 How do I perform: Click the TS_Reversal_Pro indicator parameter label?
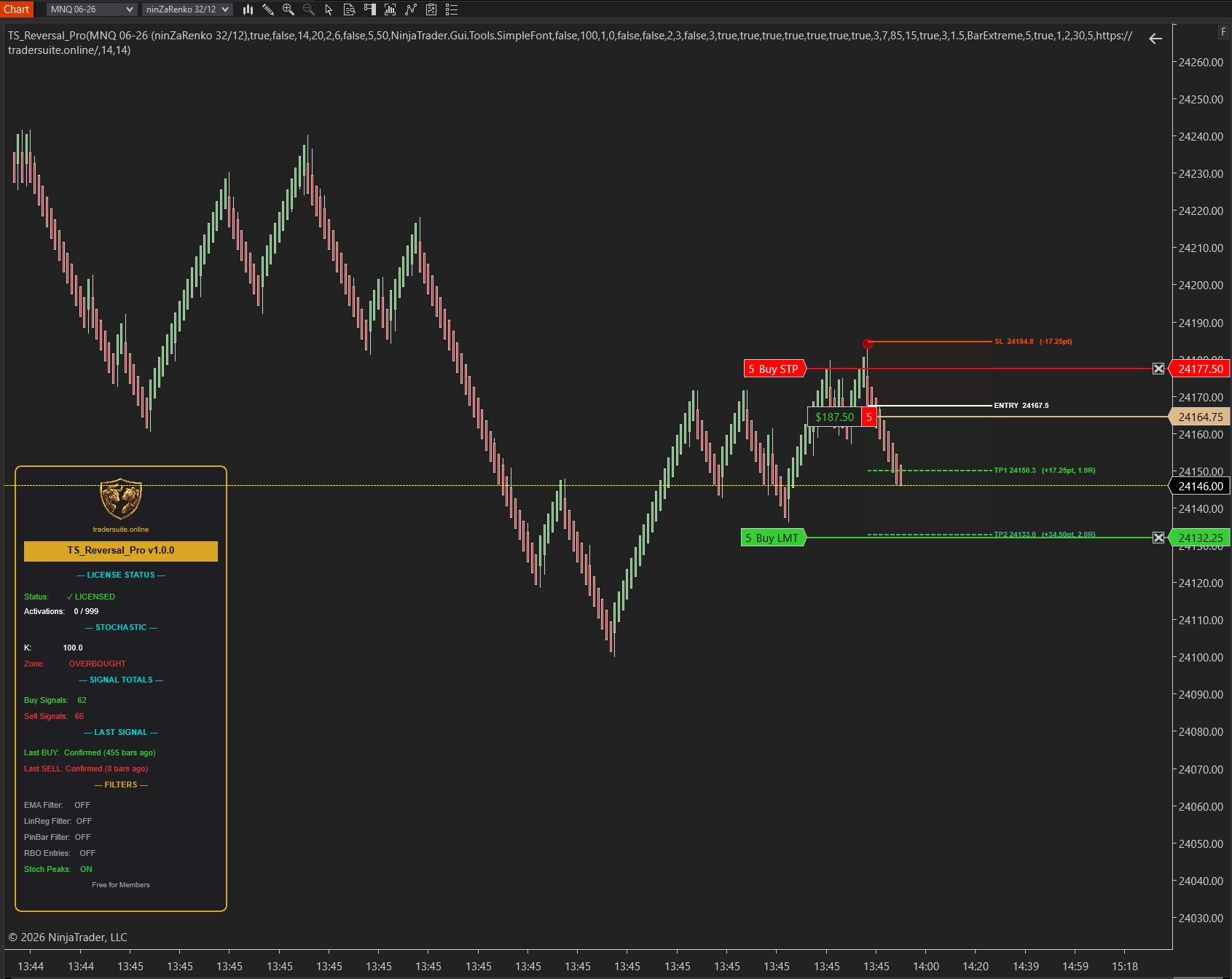point(570,42)
